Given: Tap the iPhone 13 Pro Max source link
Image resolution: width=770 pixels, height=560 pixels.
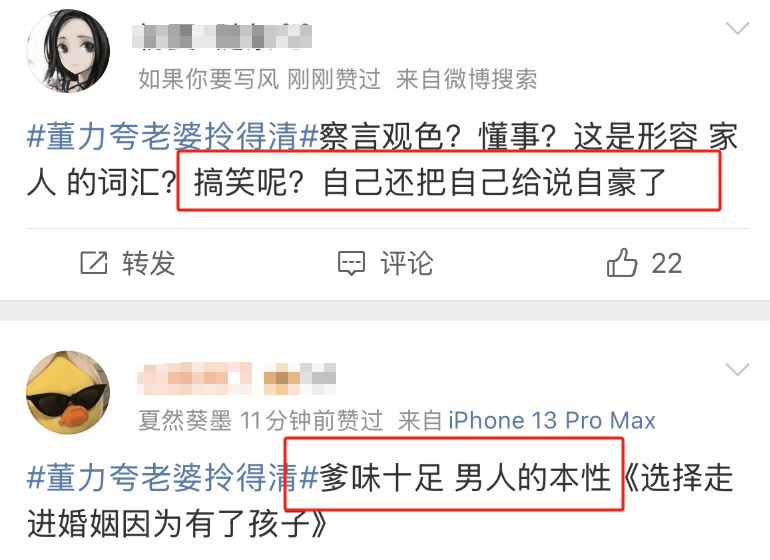Looking at the screenshot, I should pyautogui.click(x=551, y=421).
